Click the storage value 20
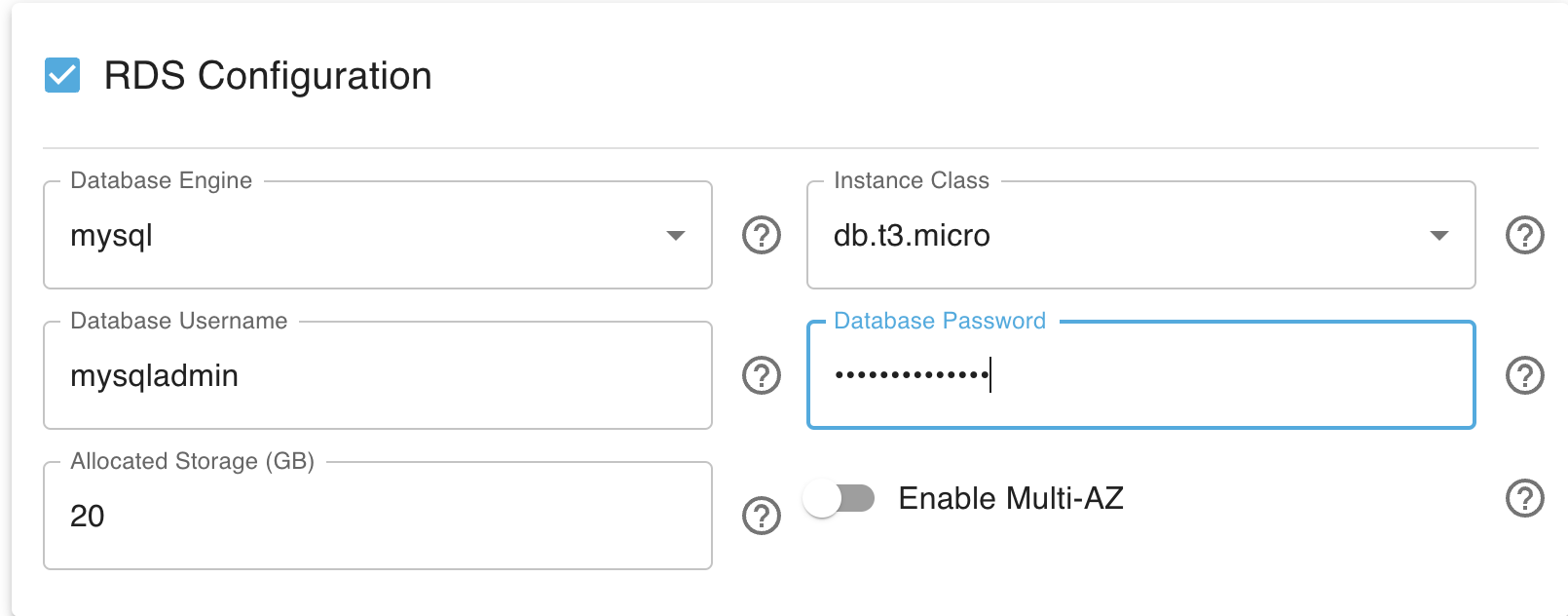Image resolution: width=1568 pixels, height=616 pixels. pos(88,516)
